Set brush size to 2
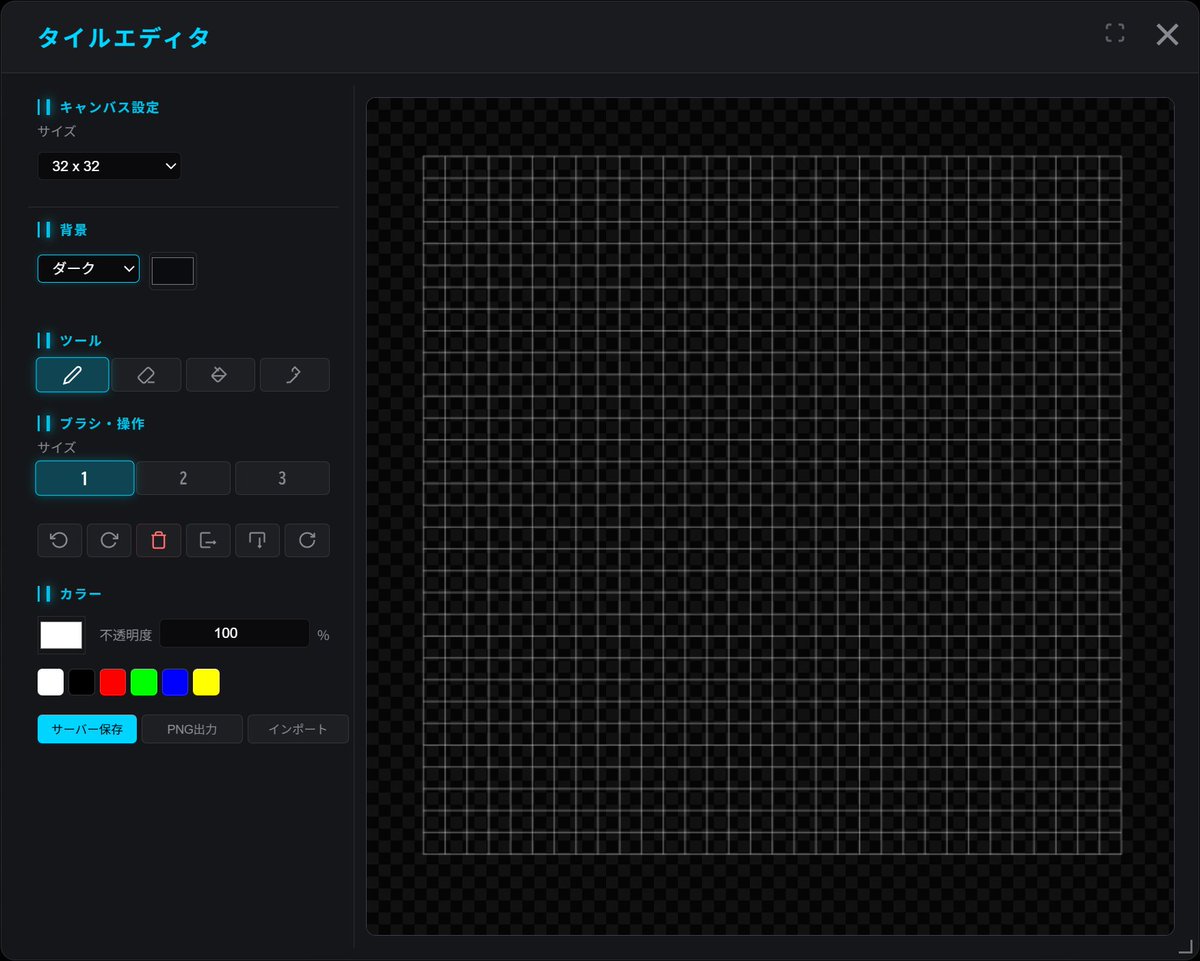The height and width of the screenshot is (961, 1200). pyautogui.click(x=183, y=478)
